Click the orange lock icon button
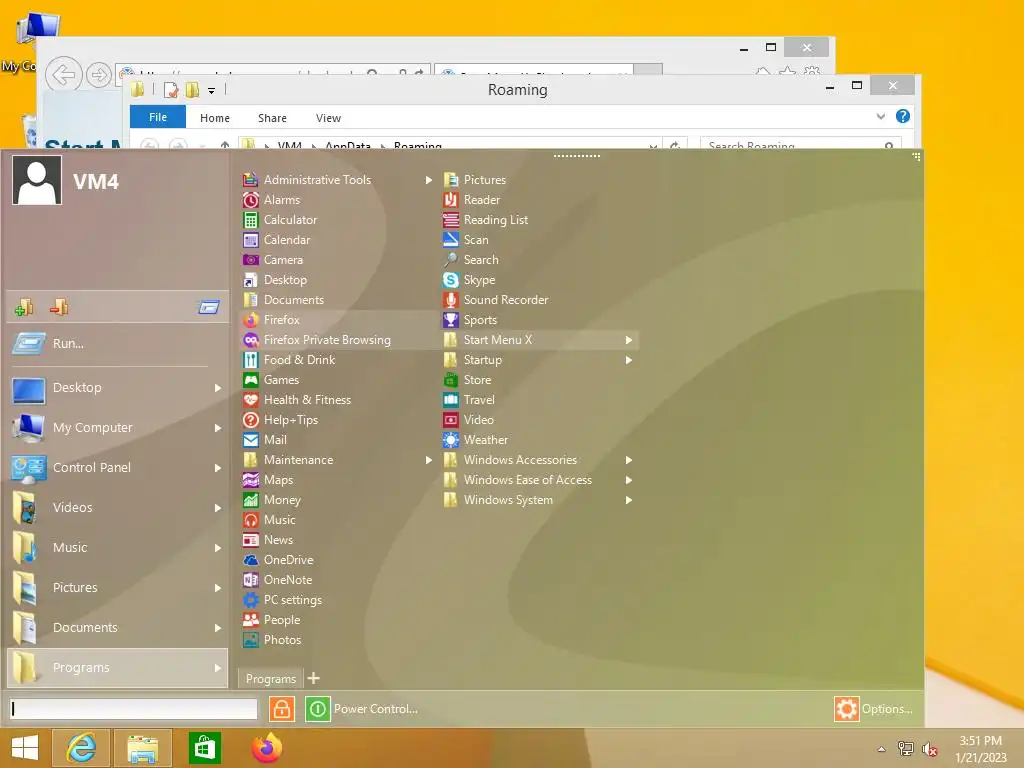Viewport: 1024px width, 768px height. point(281,709)
